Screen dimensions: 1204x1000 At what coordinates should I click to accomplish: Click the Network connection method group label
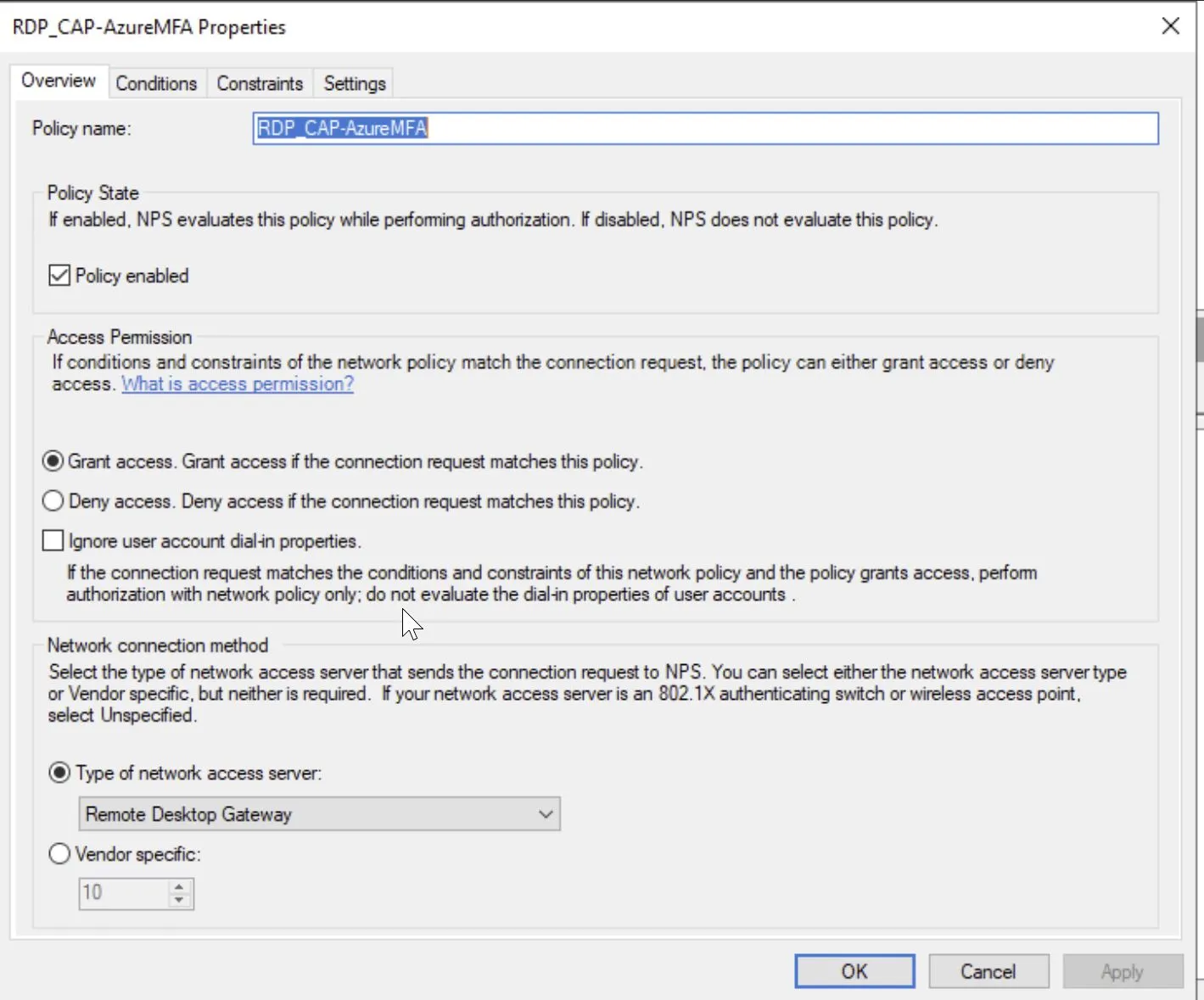pyautogui.click(x=158, y=645)
